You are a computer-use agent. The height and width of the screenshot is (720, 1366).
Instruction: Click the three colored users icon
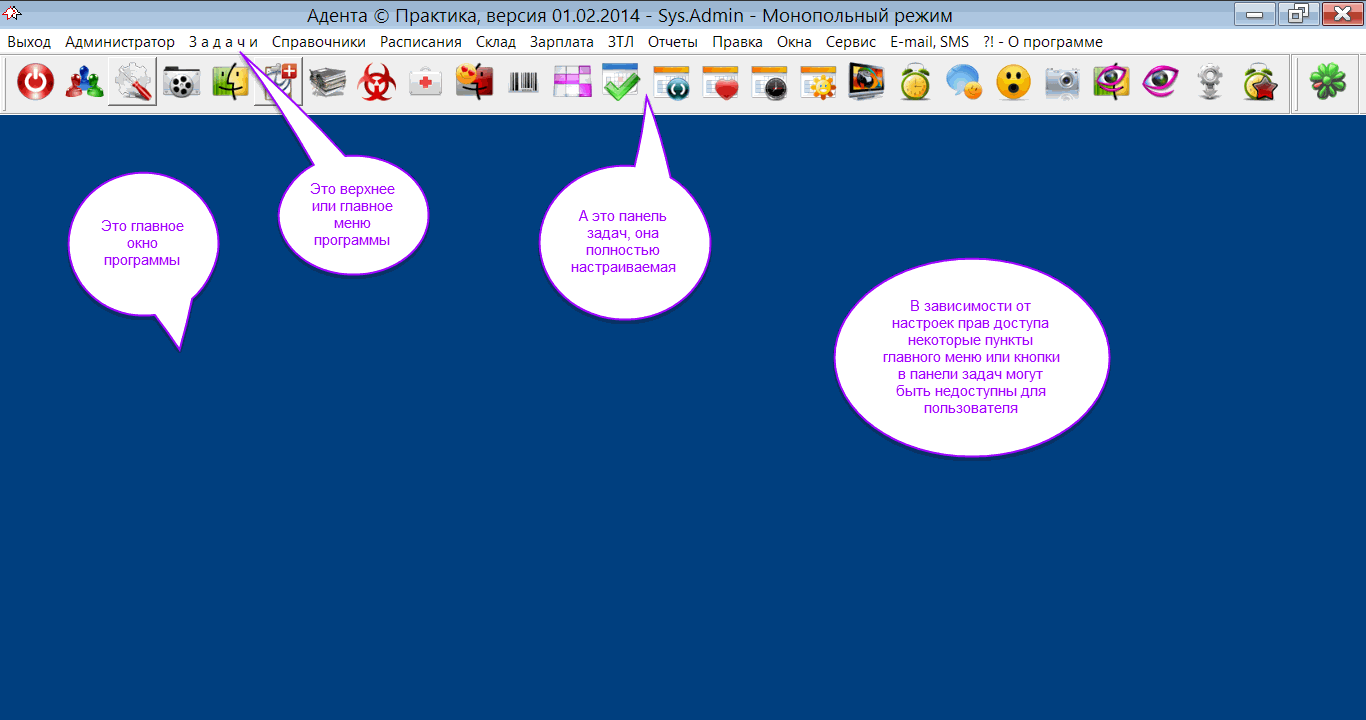pos(84,83)
